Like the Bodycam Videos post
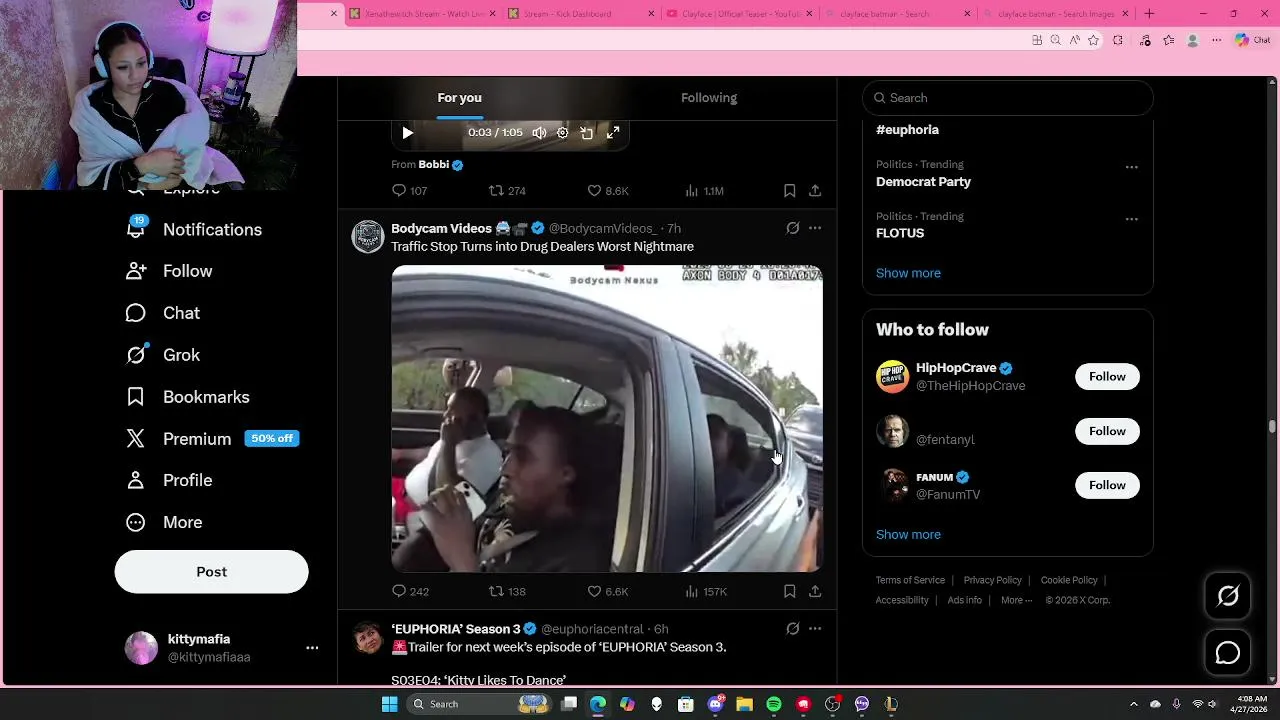The height and width of the screenshot is (720, 1280). click(x=607, y=591)
